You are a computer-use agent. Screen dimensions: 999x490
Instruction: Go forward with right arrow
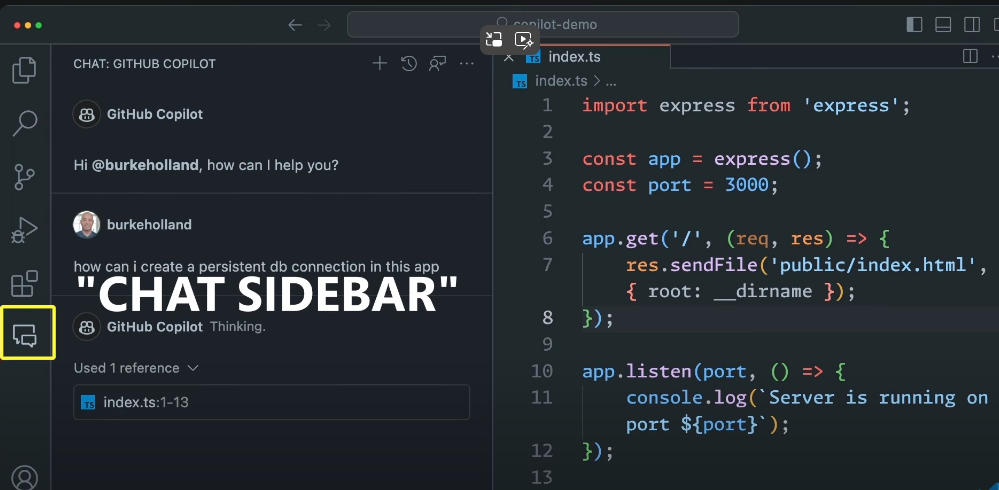[x=324, y=25]
